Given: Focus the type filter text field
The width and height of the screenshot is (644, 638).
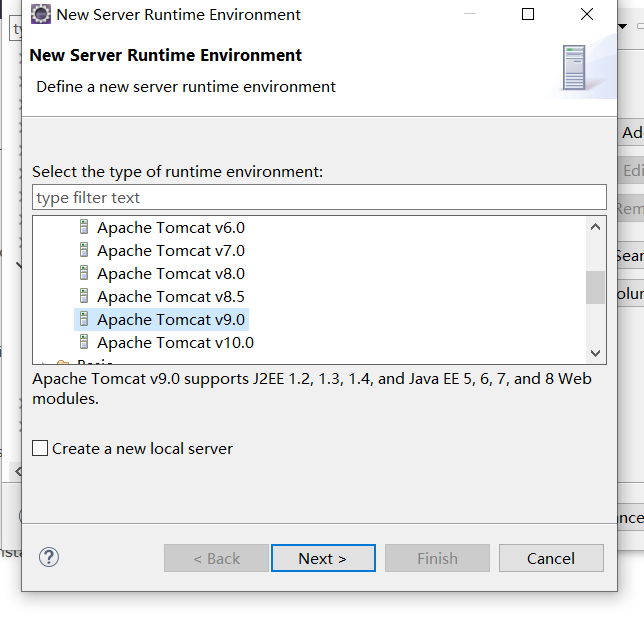Looking at the screenshot, I should pyautogui.click(x=319, y=197).
